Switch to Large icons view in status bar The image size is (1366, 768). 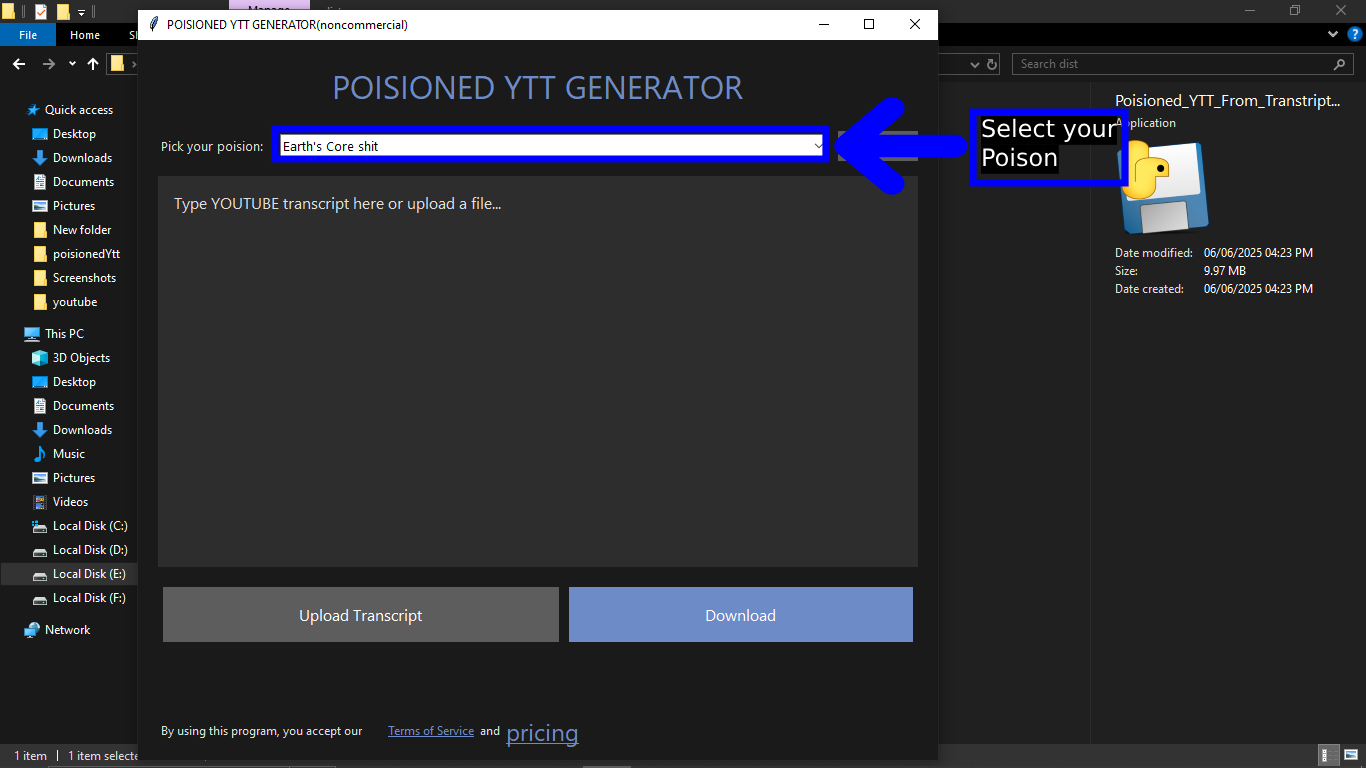pos(1351,756)
